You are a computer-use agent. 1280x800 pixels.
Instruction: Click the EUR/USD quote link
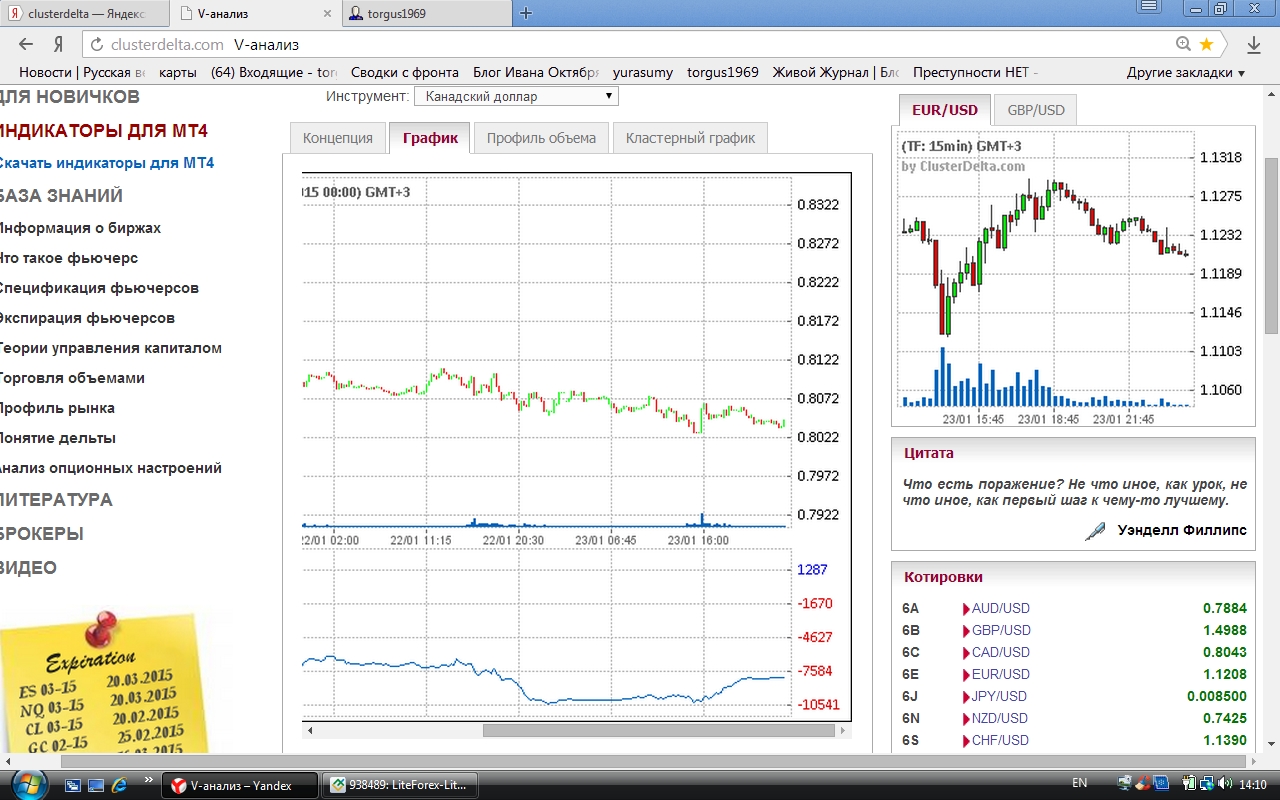[1000, 674]
